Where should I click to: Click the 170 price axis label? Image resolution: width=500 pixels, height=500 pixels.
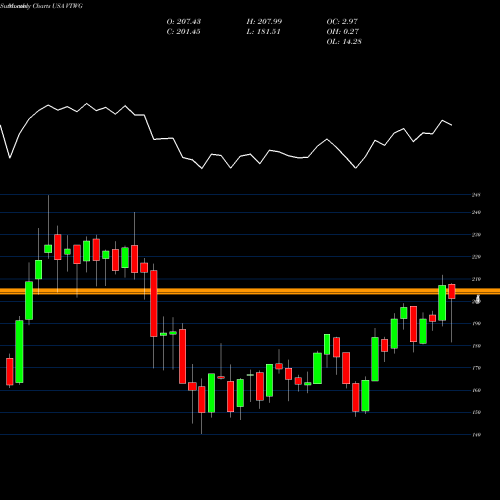point(476,368)
